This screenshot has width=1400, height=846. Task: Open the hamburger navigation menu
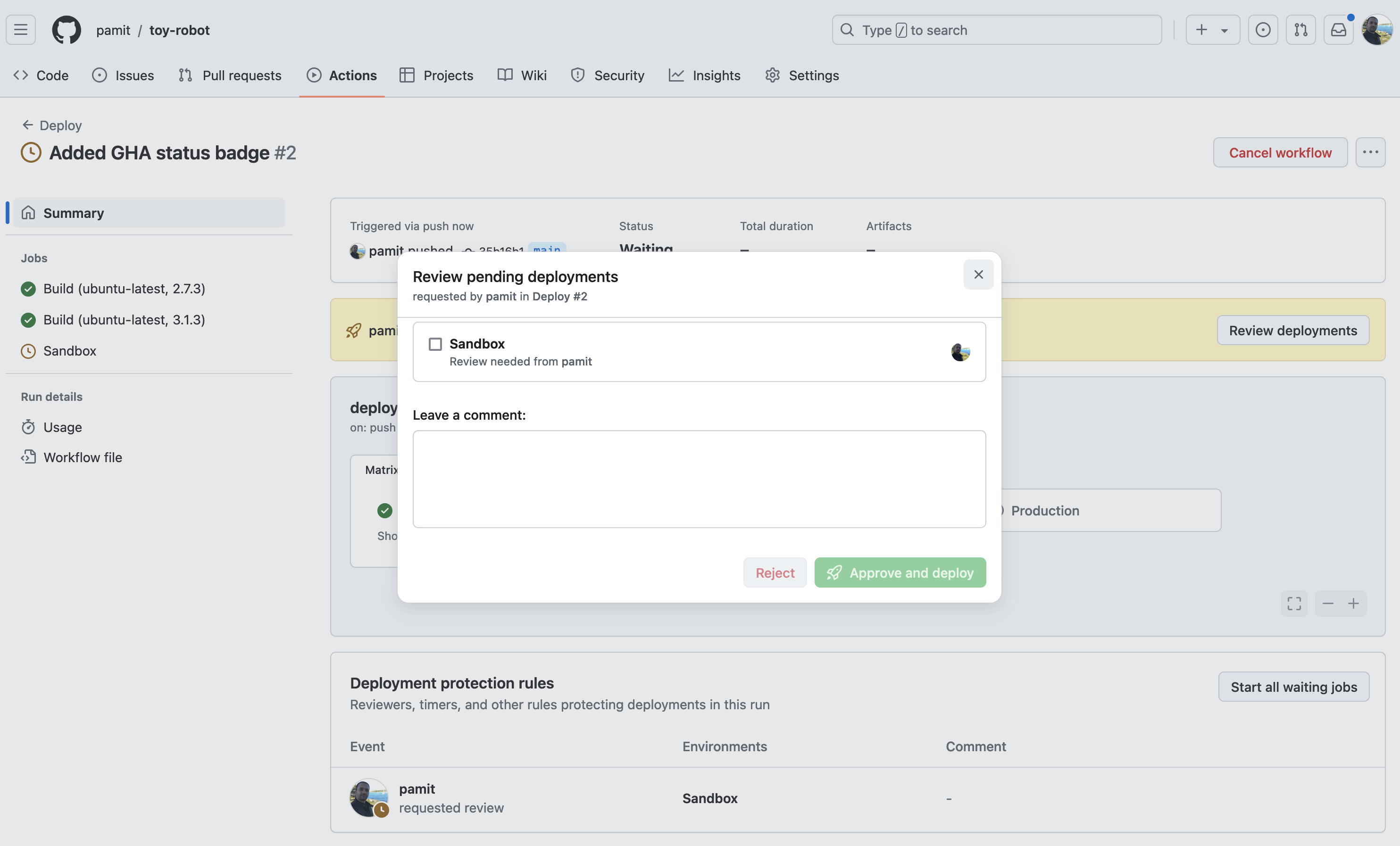tap(21, 30)
